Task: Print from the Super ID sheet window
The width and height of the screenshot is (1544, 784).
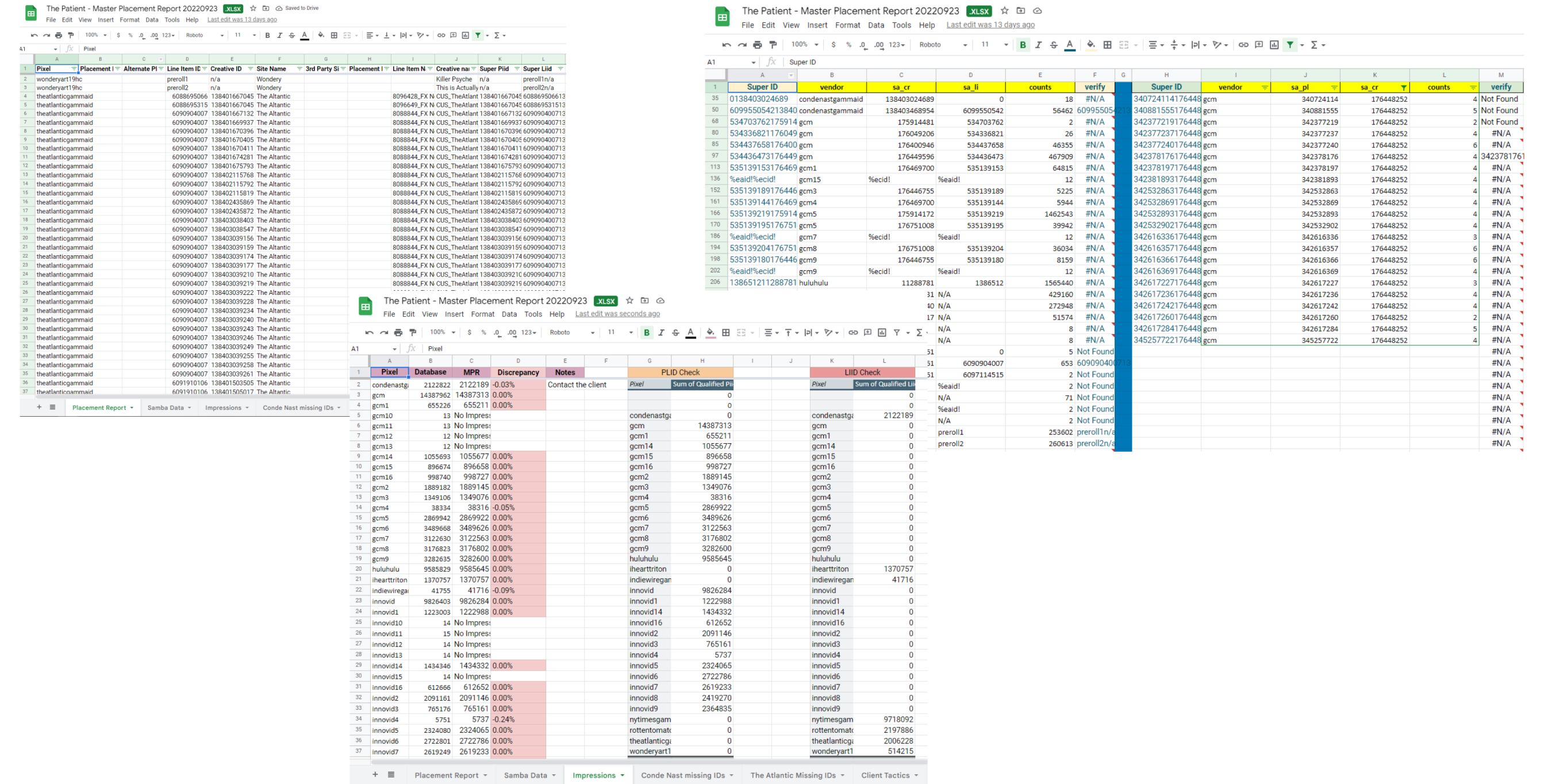Action: (758, 45)
